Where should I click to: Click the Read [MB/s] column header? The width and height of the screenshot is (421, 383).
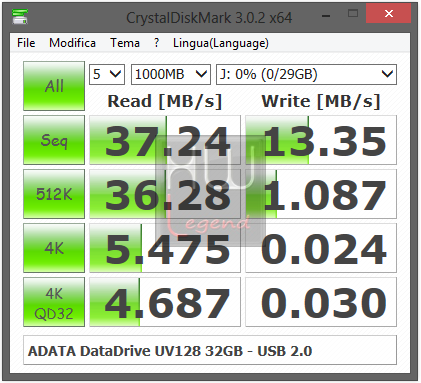[165, 101]
